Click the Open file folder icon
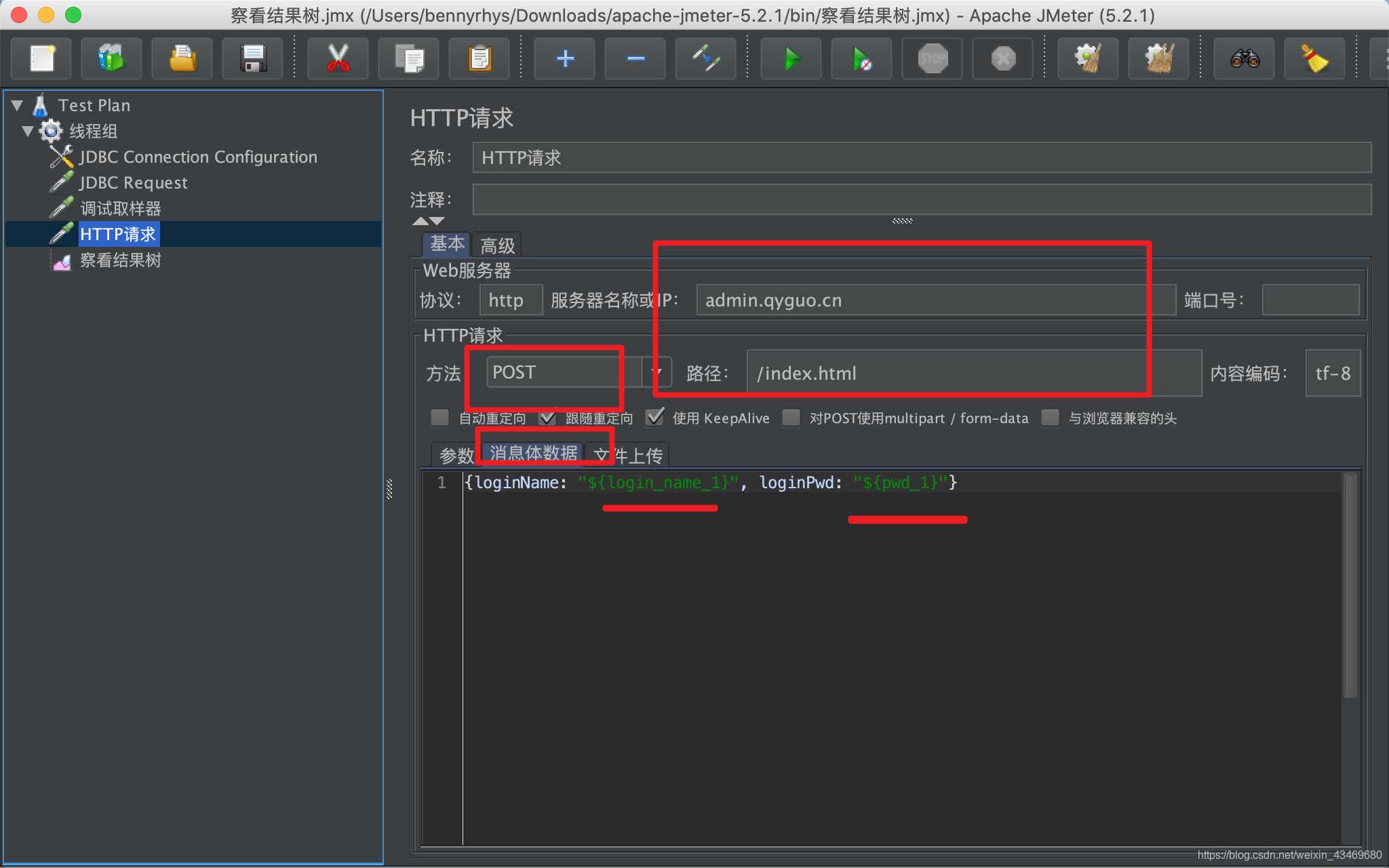This screenshot has height=868, width=1389. [x=182, y=58]
